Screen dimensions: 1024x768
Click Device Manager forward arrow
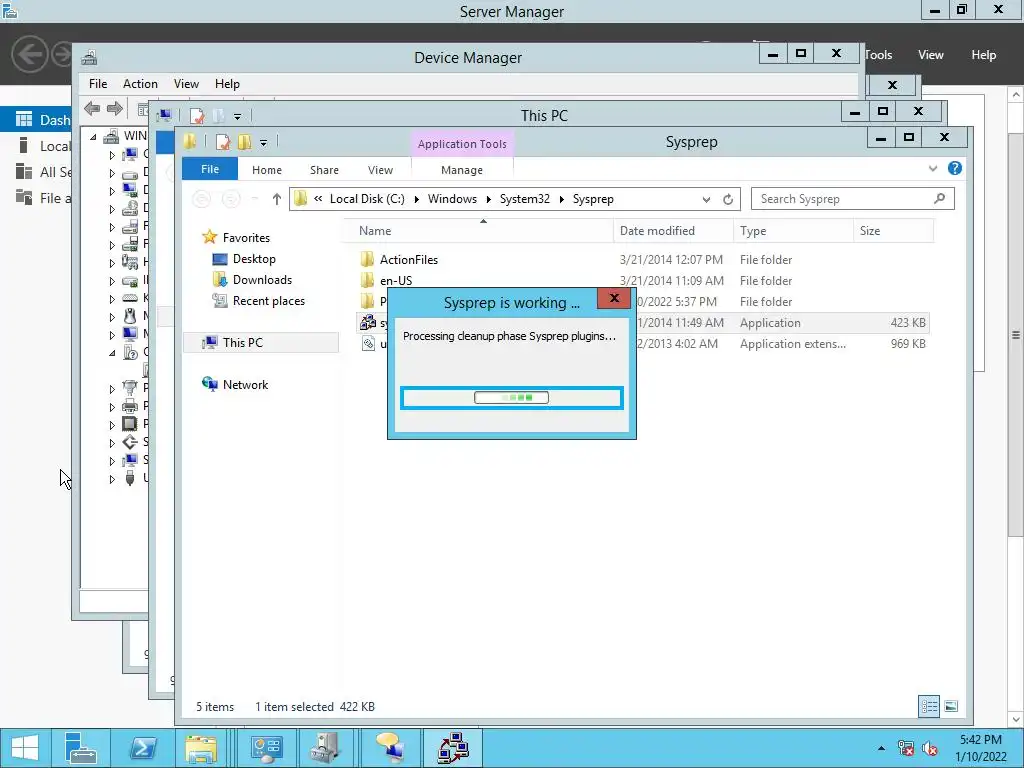pos(114,108)
